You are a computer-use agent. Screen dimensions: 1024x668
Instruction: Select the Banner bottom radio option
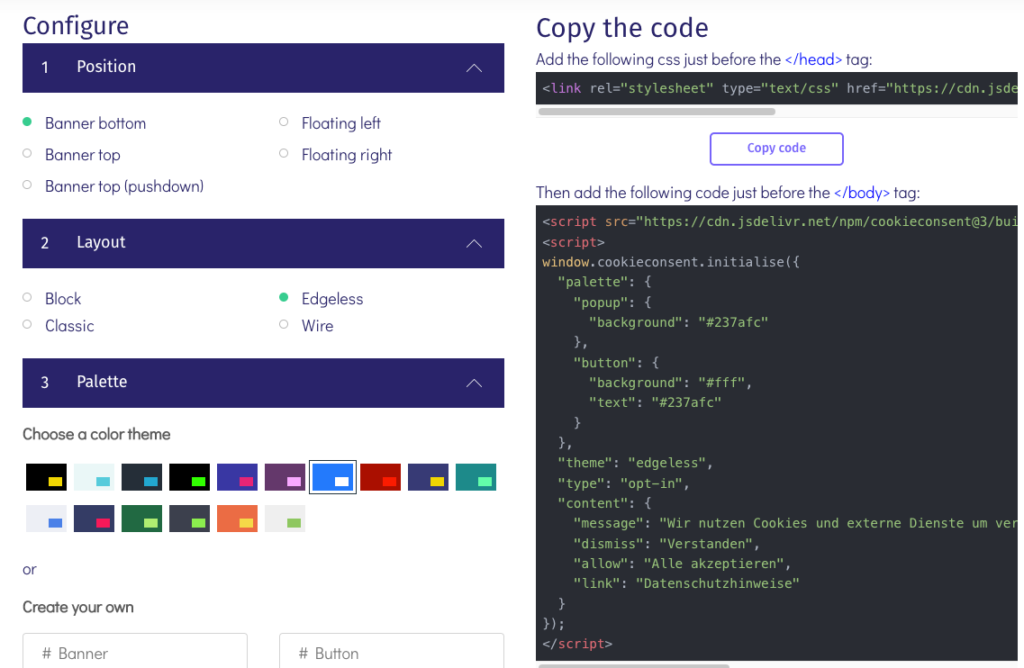coord(27,121)
